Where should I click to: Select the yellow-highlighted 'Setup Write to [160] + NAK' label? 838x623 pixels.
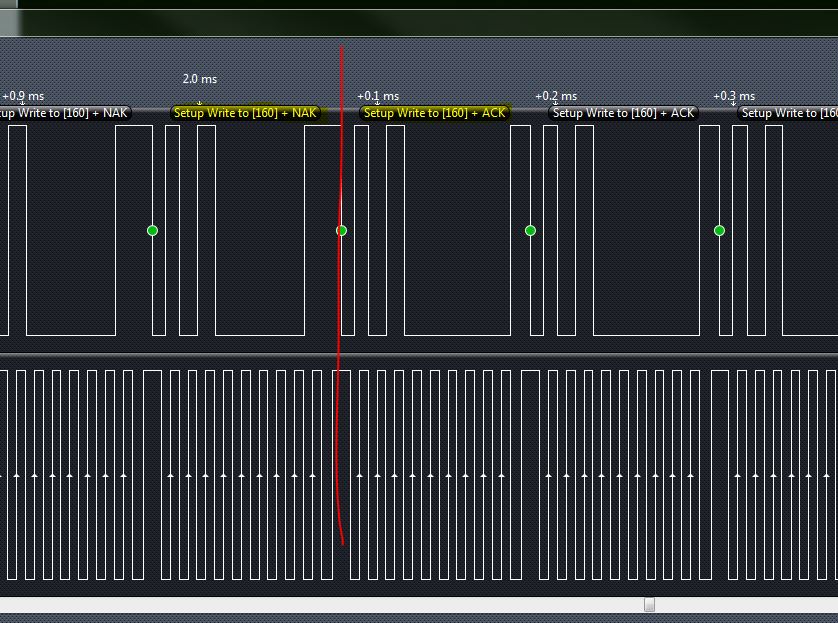click(245, 113)
